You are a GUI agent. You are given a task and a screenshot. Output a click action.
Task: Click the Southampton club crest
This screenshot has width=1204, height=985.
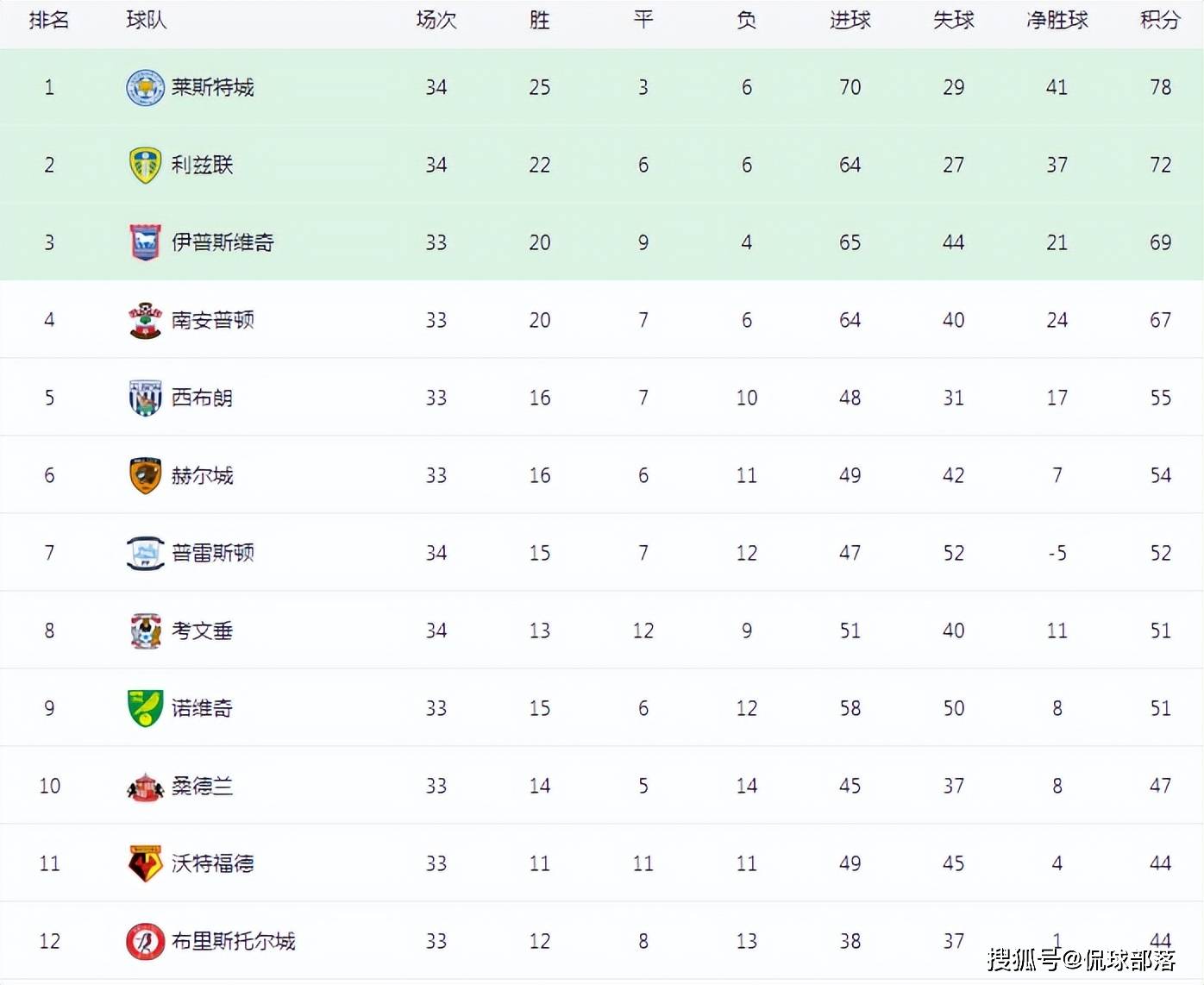[x=145, y=320]
